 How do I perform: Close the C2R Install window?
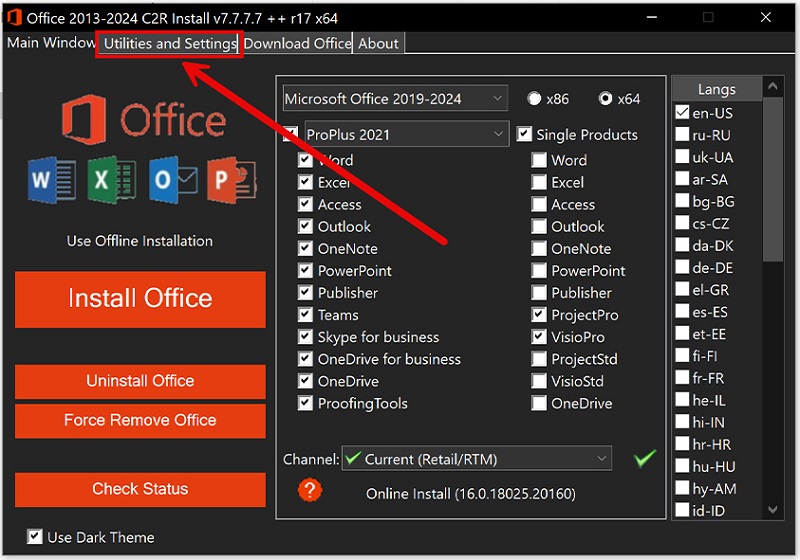(766, 17)
